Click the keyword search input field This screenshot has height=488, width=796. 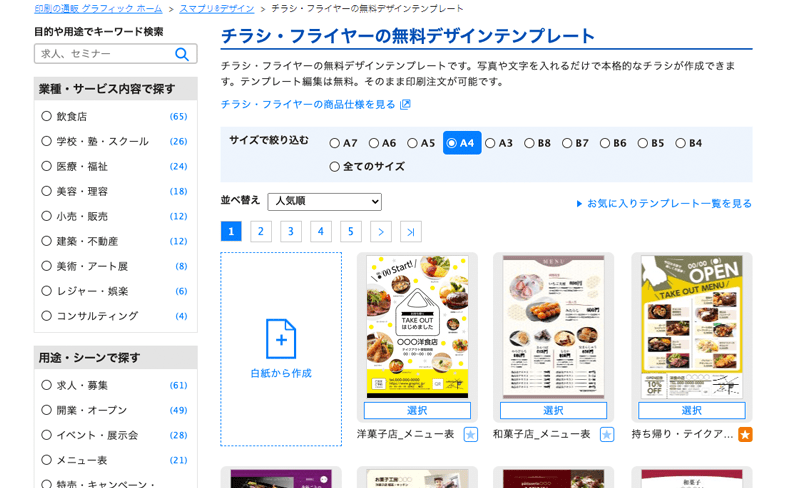click(x=104, y=54)
